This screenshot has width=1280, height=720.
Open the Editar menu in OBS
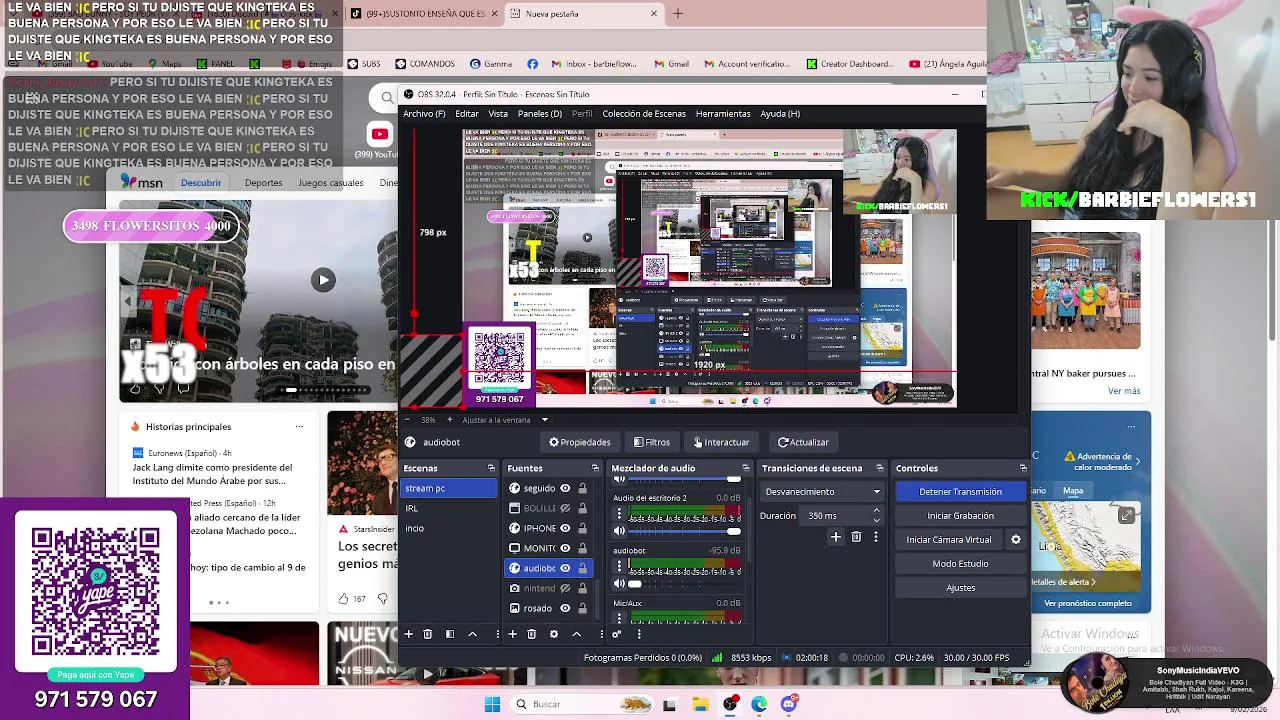point(466,114)
